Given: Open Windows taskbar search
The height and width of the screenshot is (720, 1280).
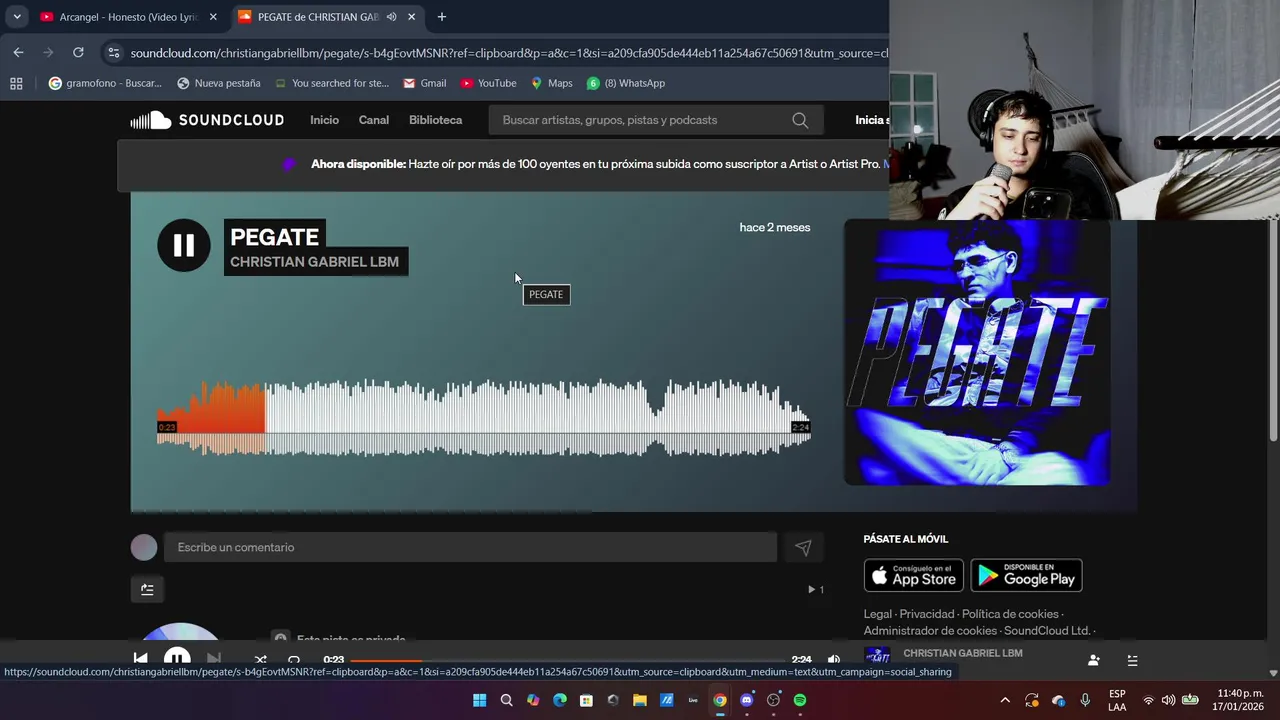Looking at the screenshot, I should click(506, 700).
